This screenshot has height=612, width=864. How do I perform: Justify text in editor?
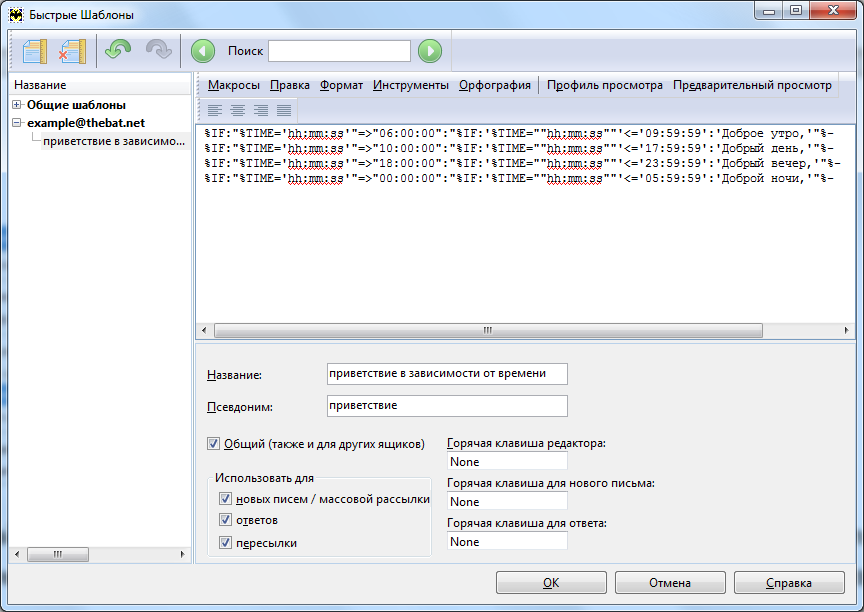tap(284, 110)
